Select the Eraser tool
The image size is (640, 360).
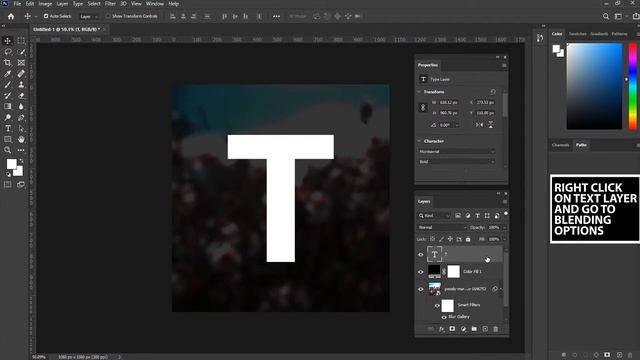tap(21, 96)
